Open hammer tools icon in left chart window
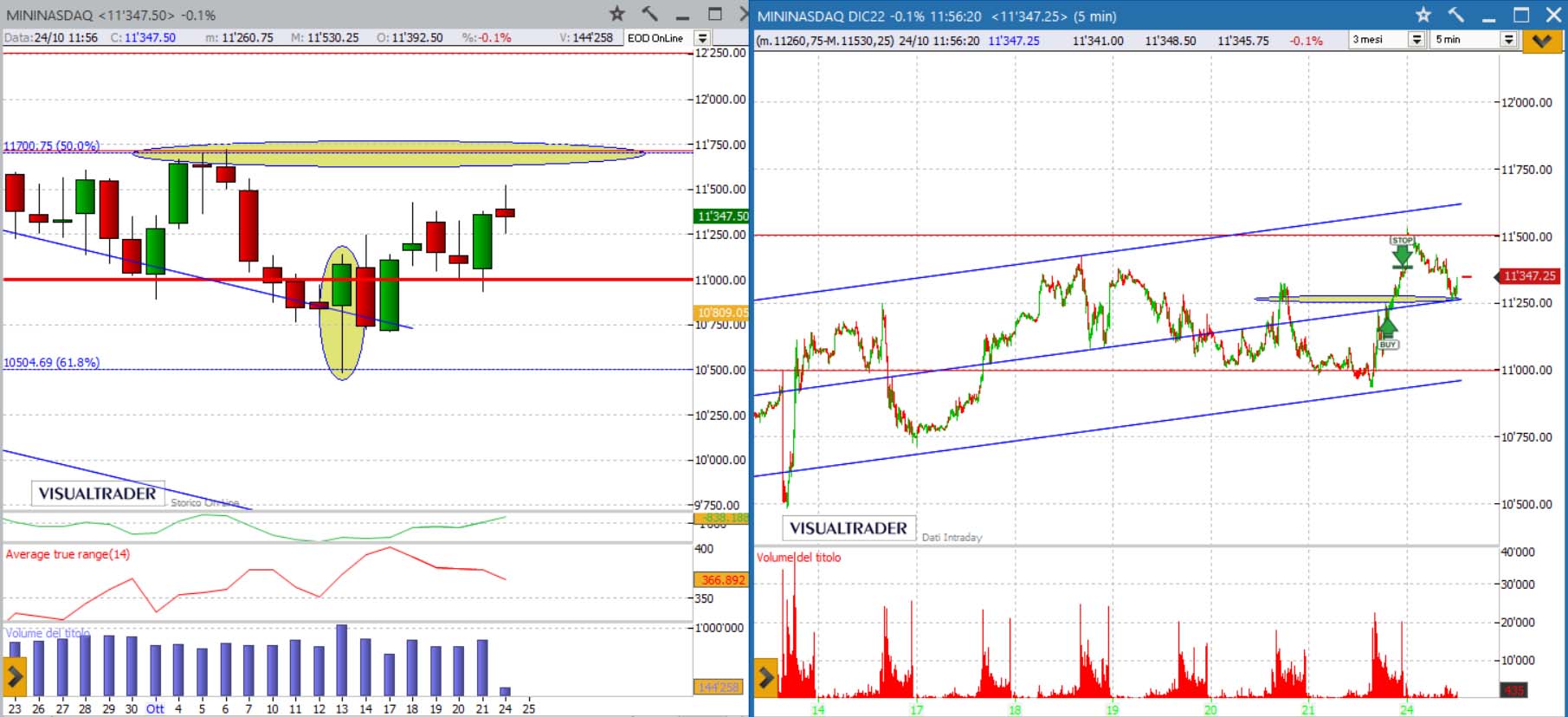 [x=649, y=13]
